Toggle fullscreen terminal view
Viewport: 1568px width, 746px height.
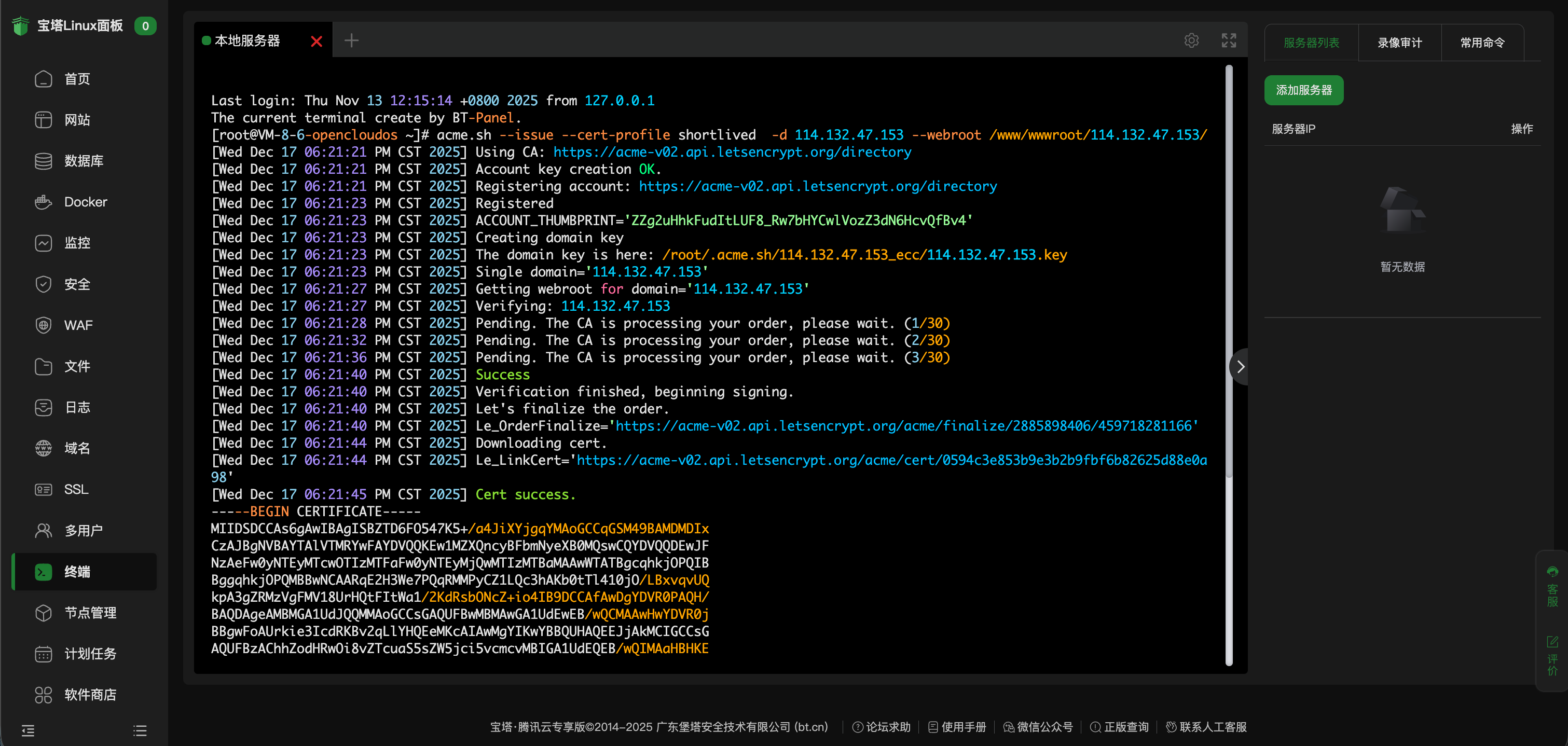[x=1228, y=41]
